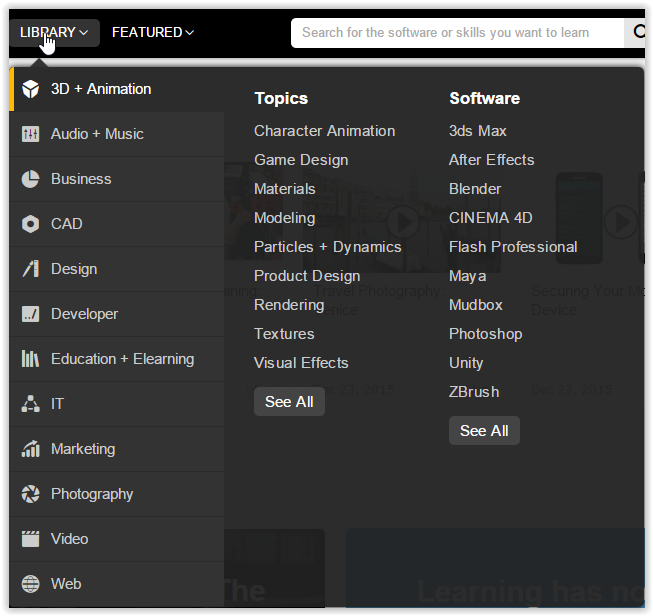Screen dimensions: 653x616
Task: Select the Audio + Music category
Action: 117,134
